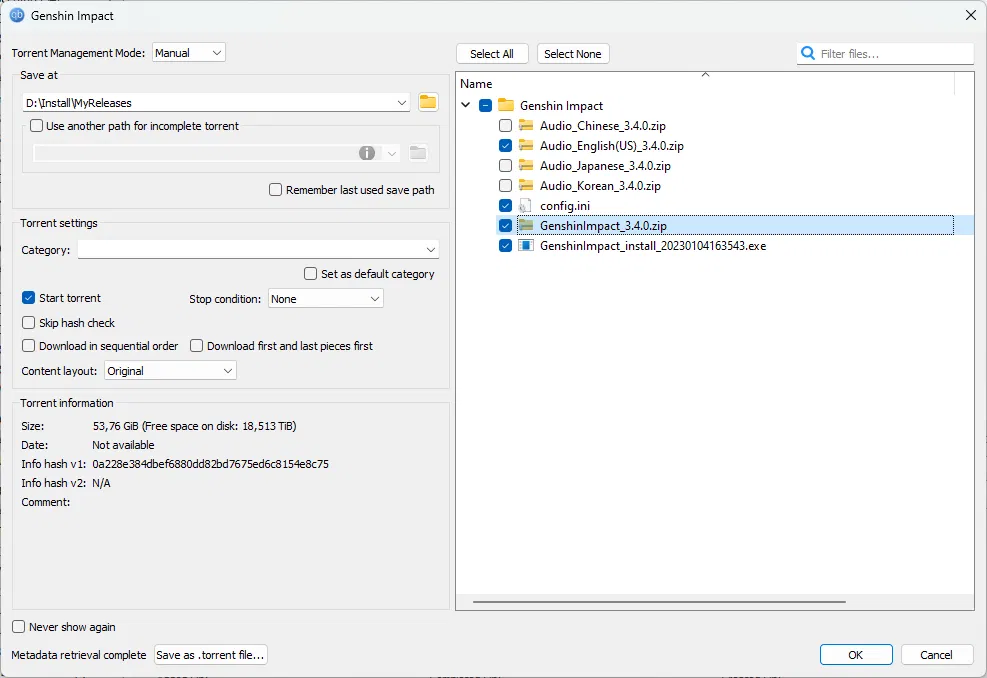
Task: Collapse the Genshin Impact folder tree
Action: 466,105
